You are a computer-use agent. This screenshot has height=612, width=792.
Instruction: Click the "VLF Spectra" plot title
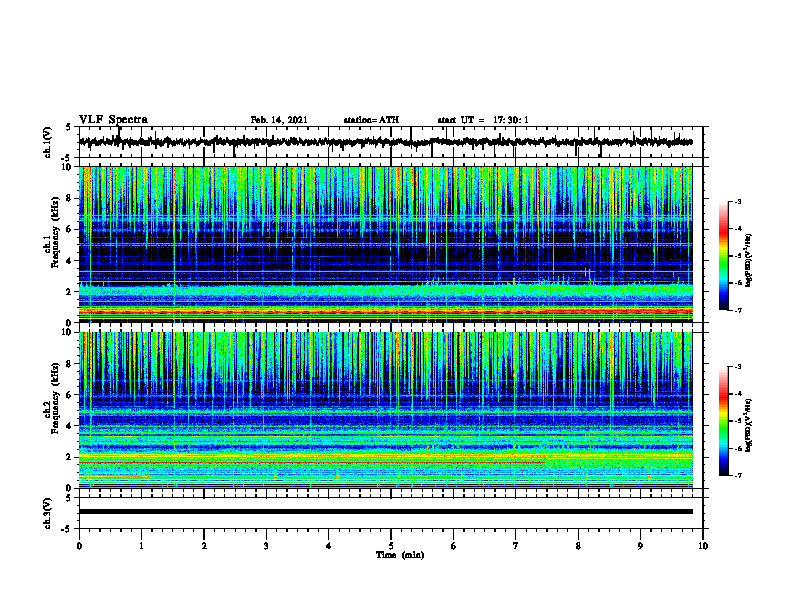coord(113,120)
